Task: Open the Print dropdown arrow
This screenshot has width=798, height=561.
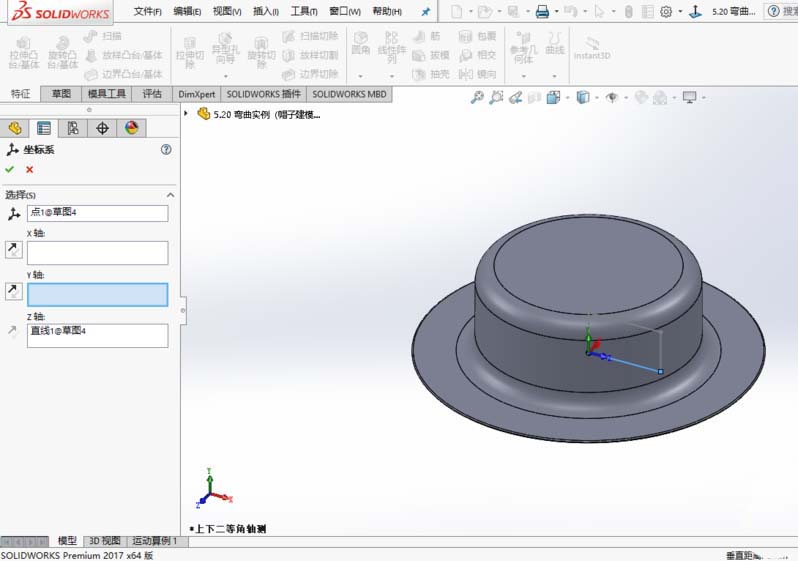Action: (556, 11)
